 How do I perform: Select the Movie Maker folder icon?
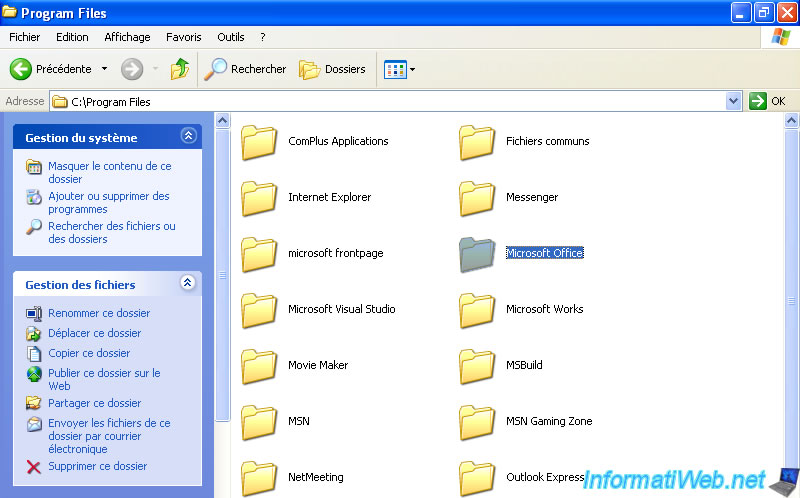point(259,366)
